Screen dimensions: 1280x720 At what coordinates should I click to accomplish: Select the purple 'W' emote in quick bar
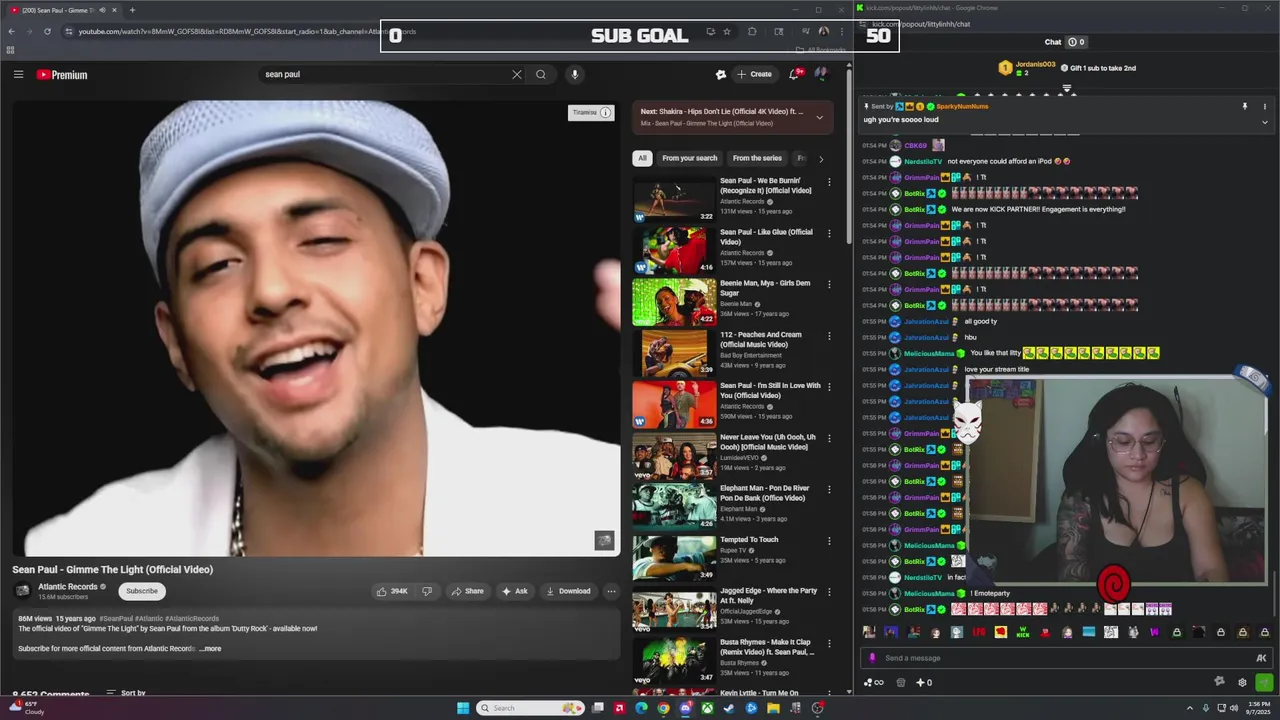click(x=1155, y=632)
